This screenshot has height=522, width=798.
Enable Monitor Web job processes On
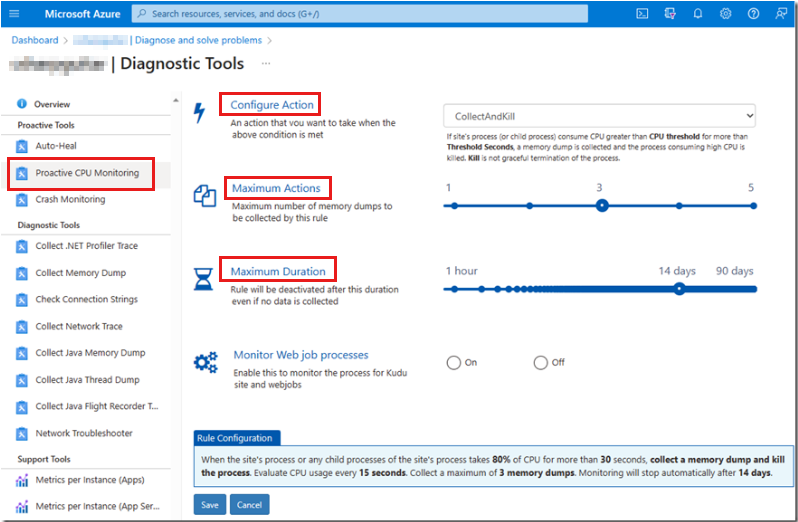(454, 362)
